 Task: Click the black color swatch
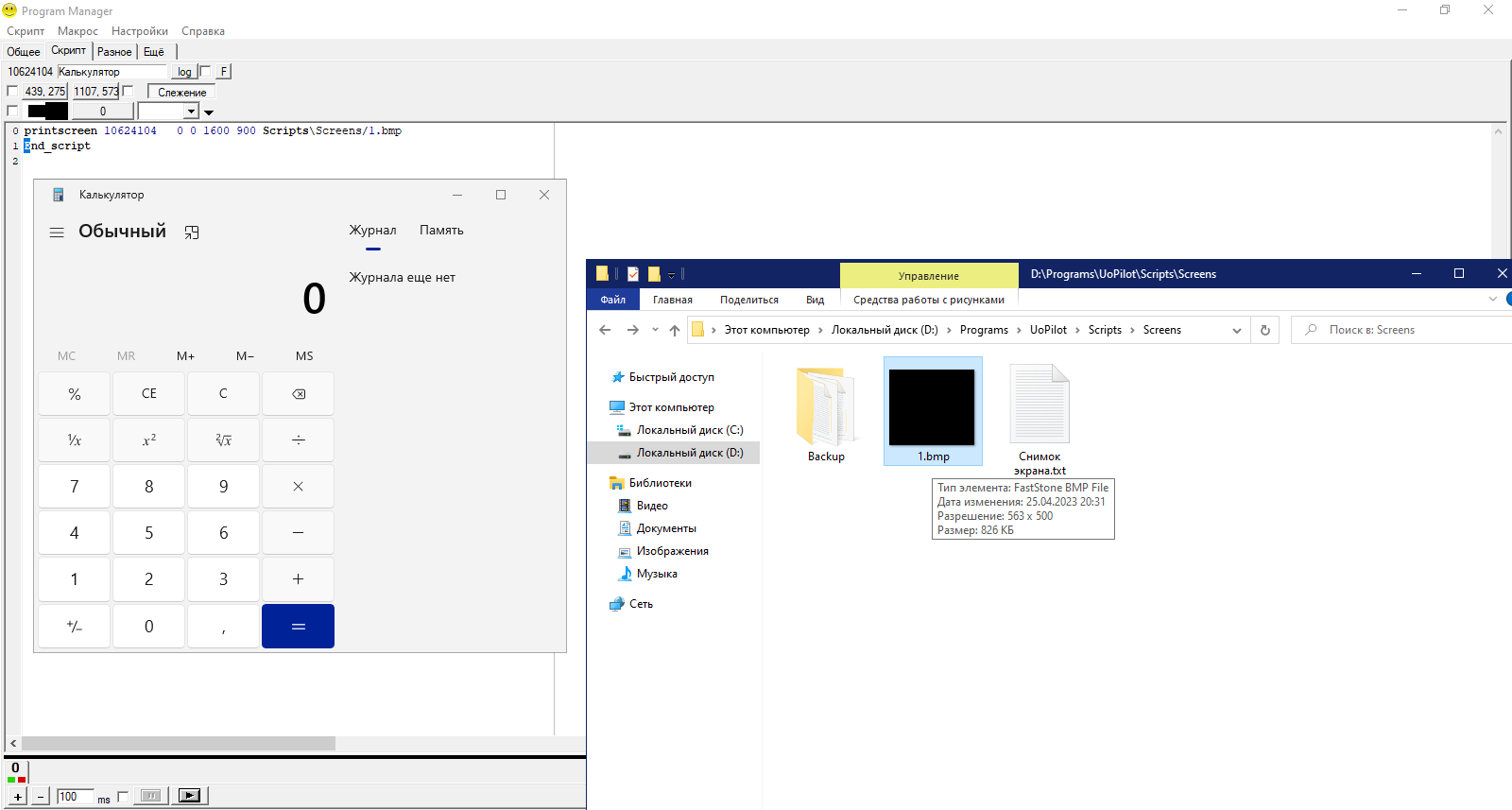(x=47, y=112)
